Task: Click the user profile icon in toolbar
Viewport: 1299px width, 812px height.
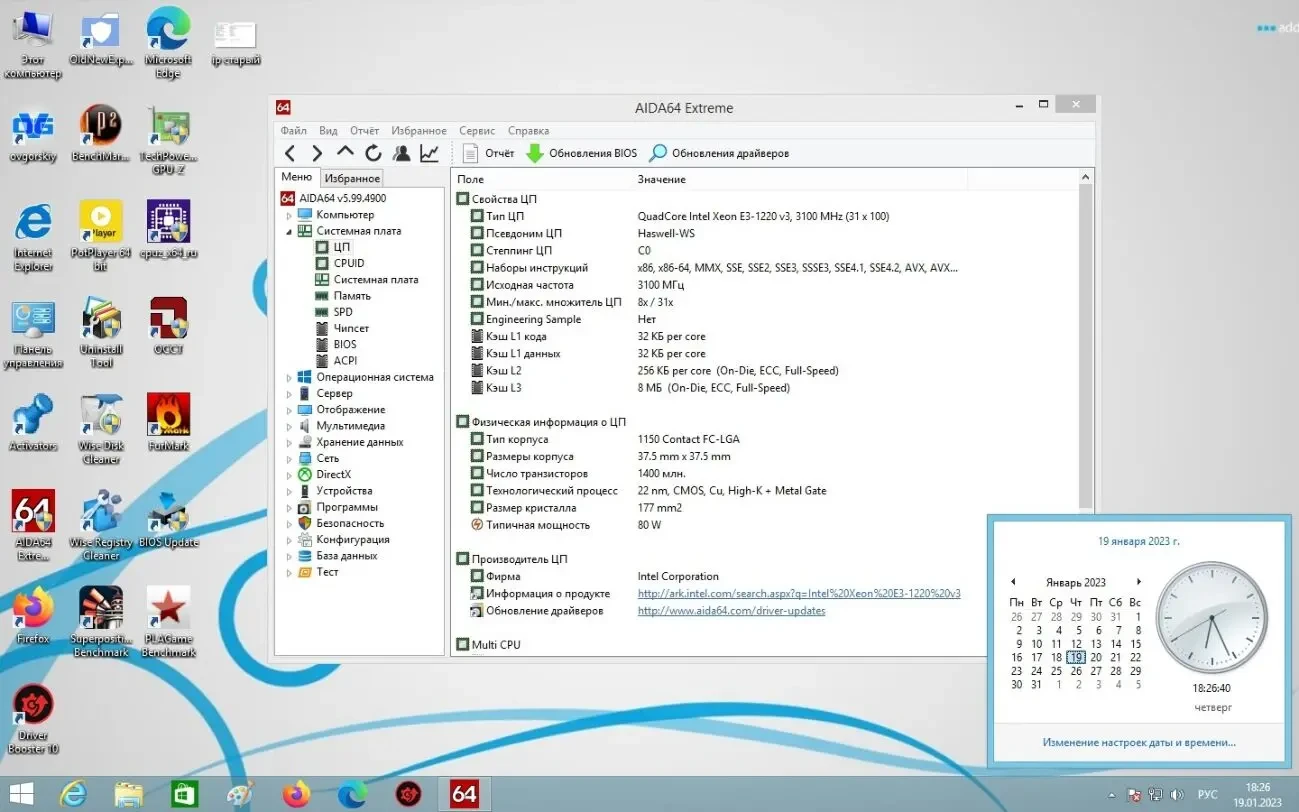Action: pyautogui.click(x=401, y=153)
